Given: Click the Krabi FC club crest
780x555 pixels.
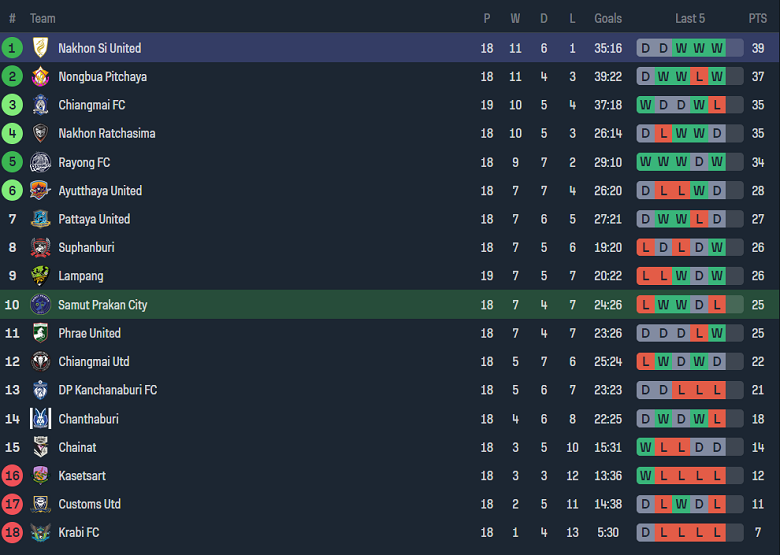Looking at the screenshot, I should tap(40, 533).
